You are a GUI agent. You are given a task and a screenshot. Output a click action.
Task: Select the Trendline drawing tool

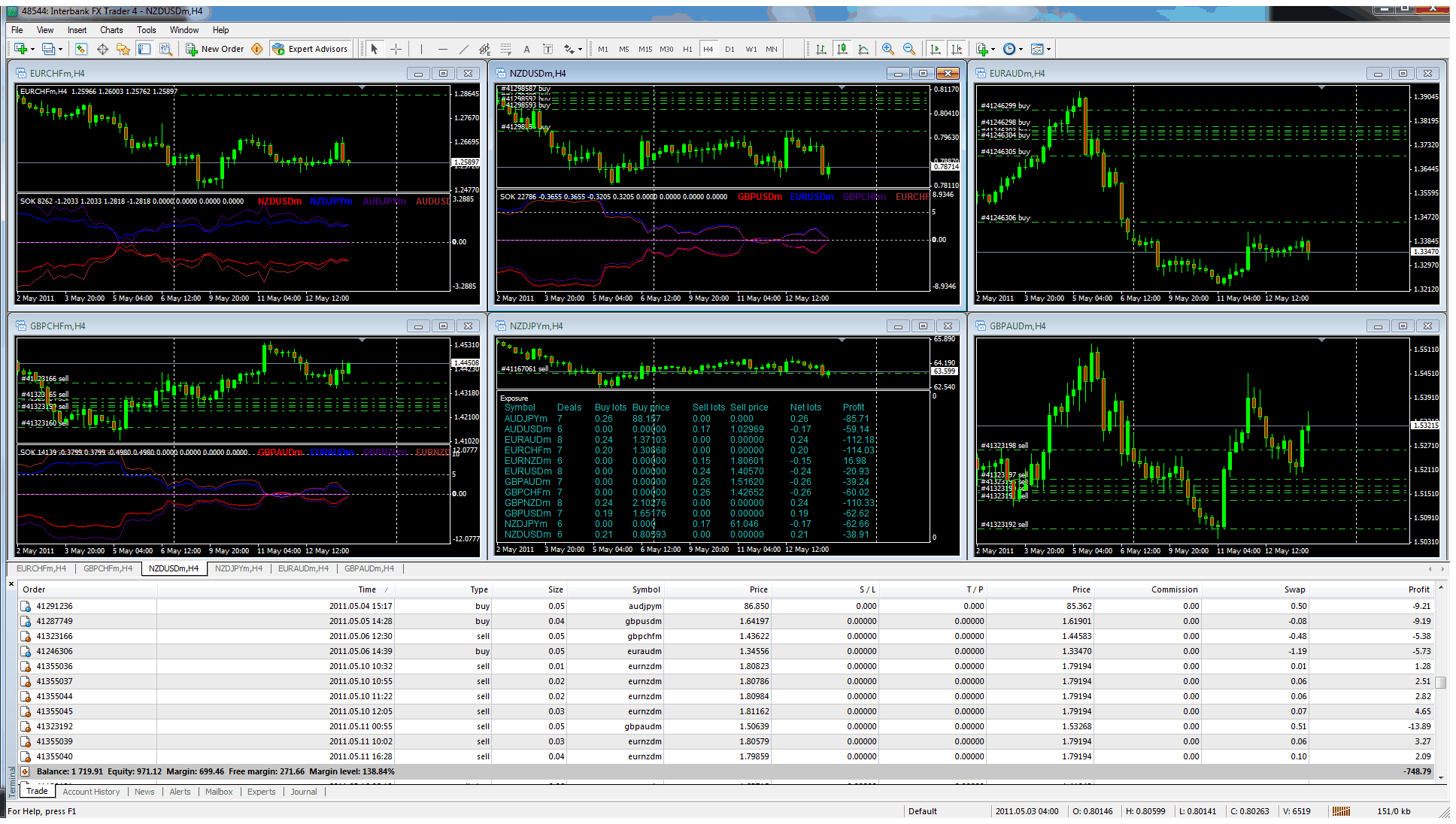463,49
